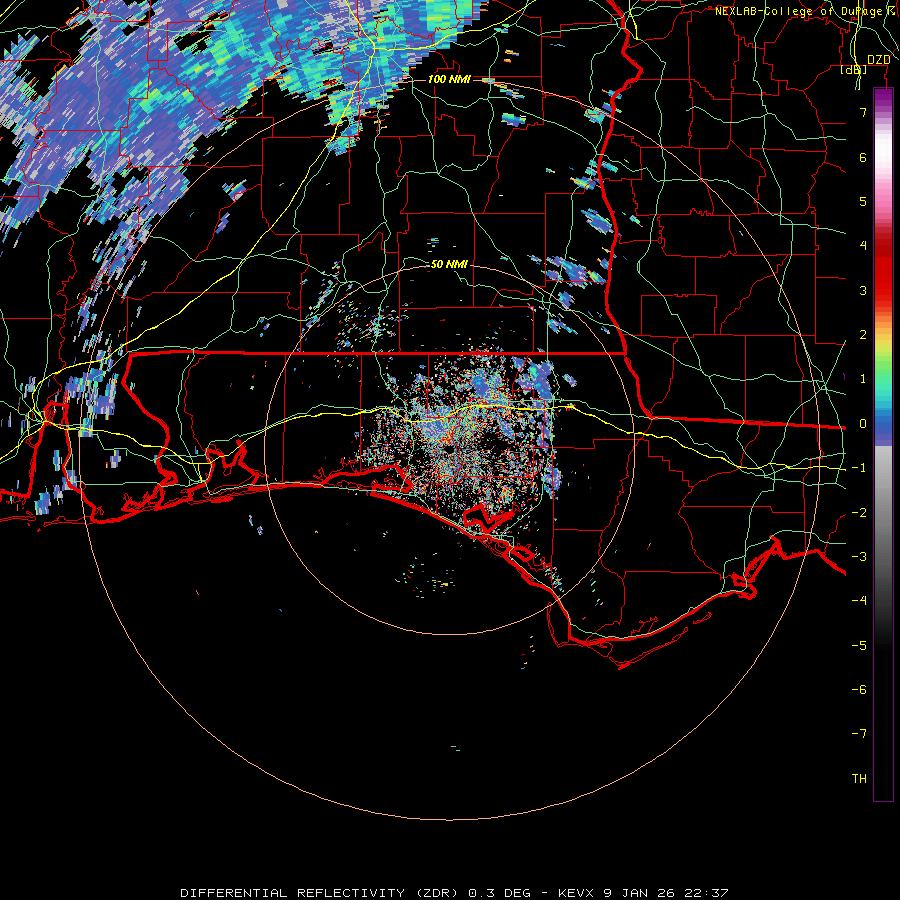
Task: Click the "-4" value on the dB scale
Action: (859, 601)
